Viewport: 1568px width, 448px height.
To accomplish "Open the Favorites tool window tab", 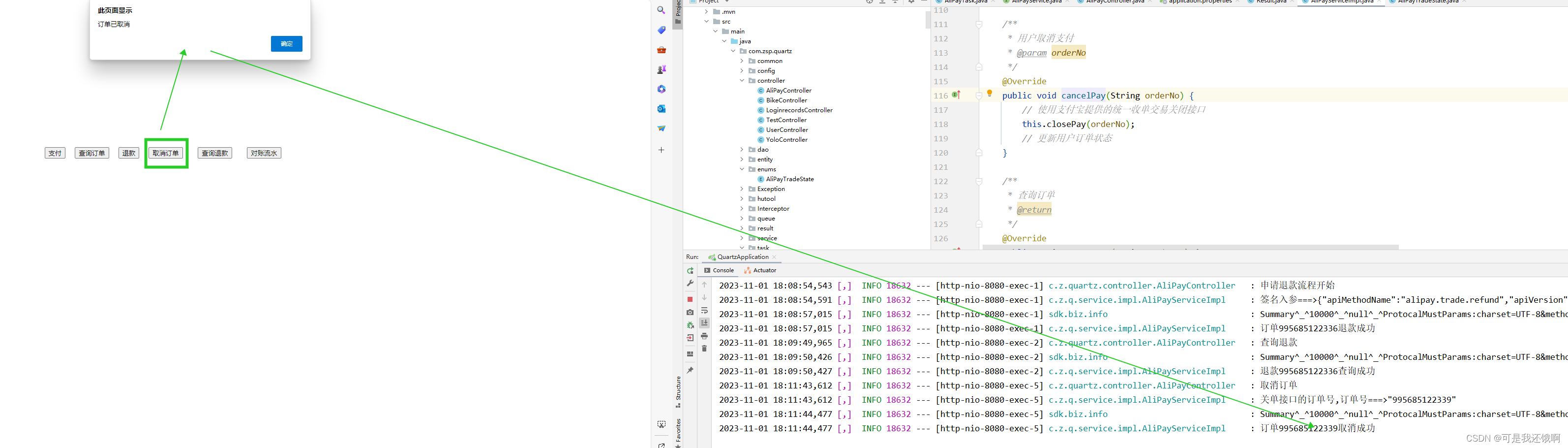I will (x=678, y=433).
